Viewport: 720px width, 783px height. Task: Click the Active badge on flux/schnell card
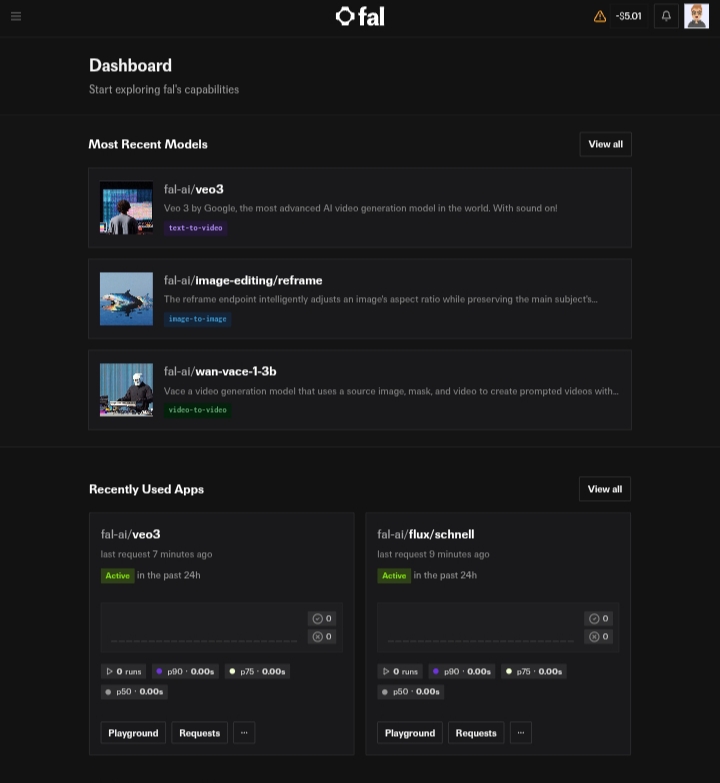[394, 576]
